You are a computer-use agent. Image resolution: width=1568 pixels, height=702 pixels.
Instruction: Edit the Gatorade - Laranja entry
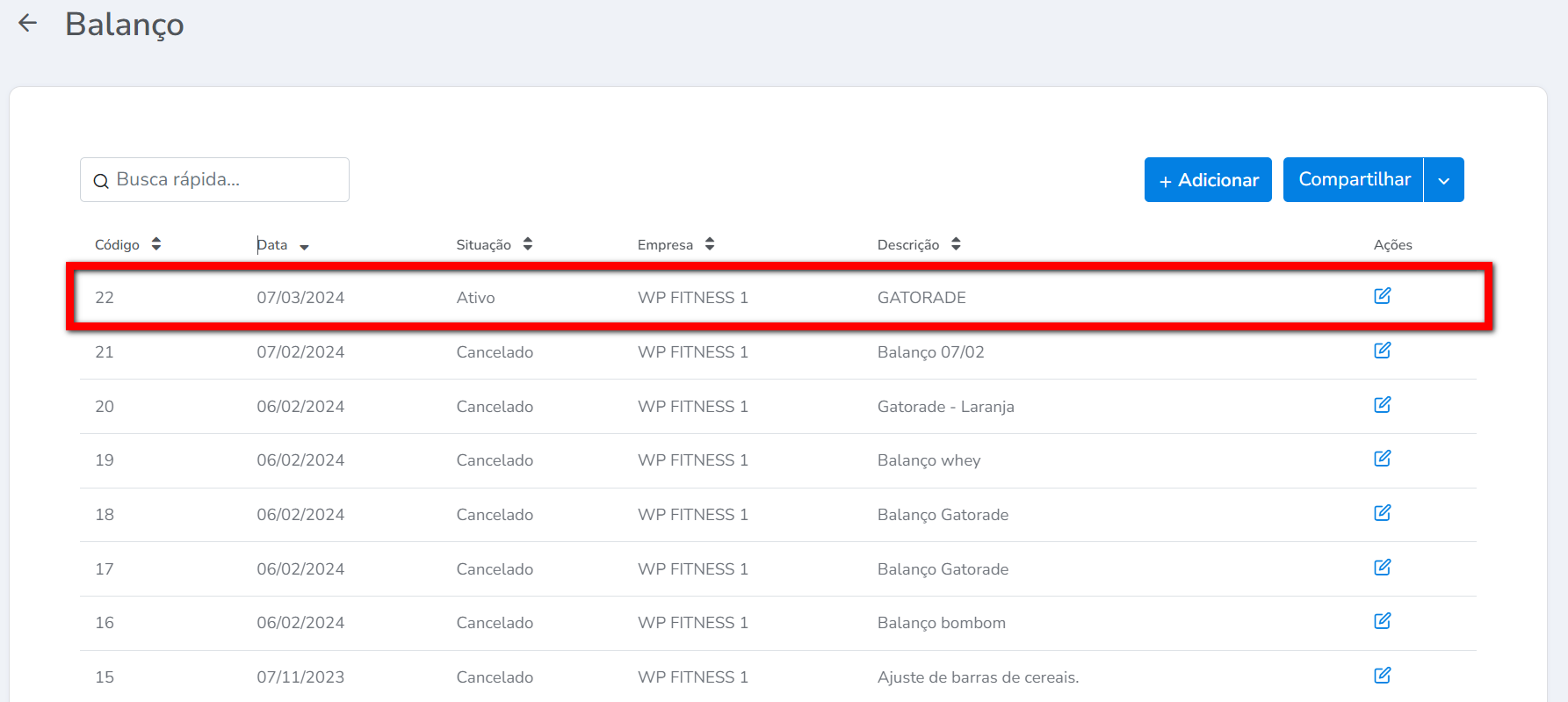point(1382,405)
